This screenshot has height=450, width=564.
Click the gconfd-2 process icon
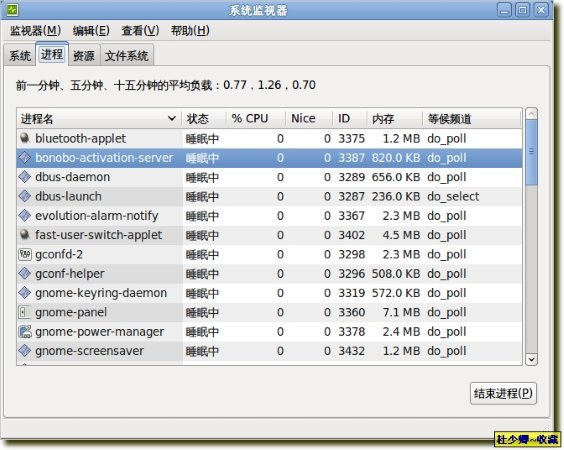click(24, 254)
